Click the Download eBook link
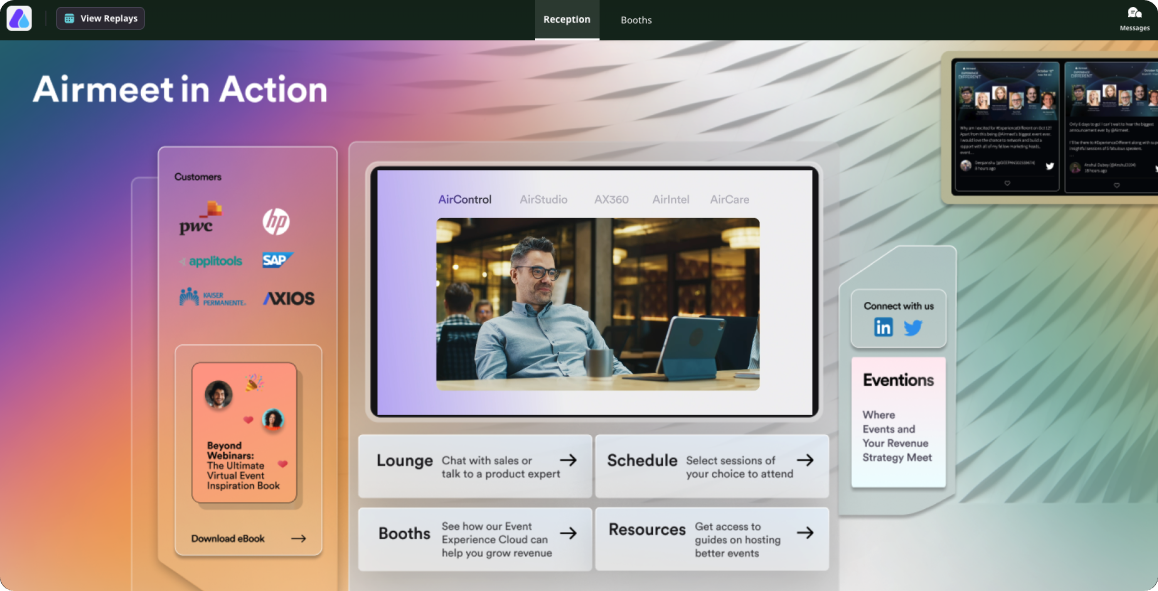 point(227,539)
